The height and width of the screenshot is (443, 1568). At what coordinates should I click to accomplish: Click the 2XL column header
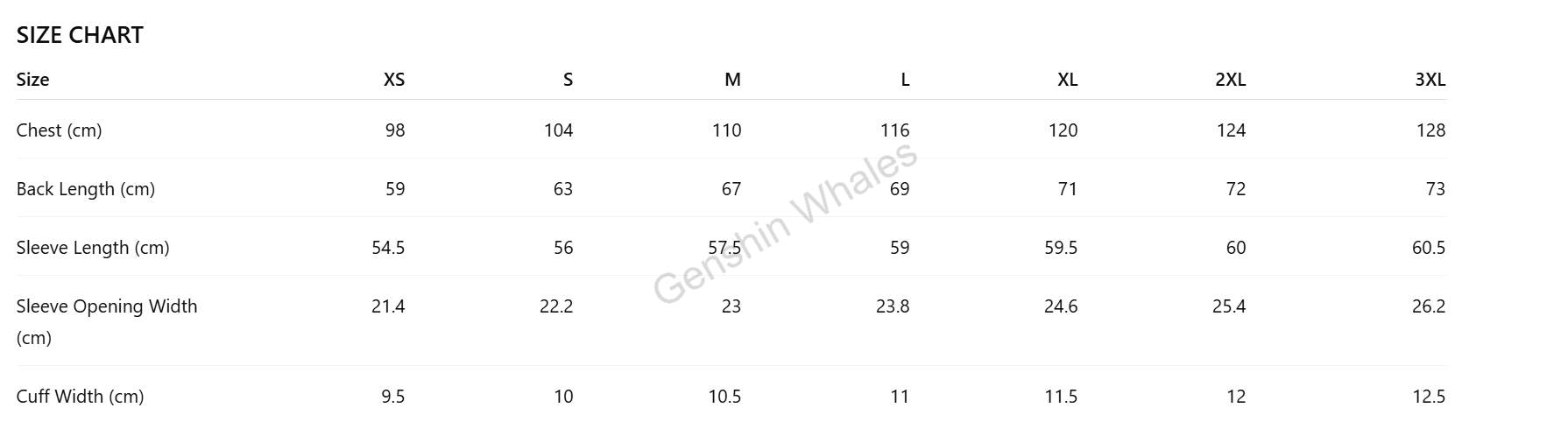pyautogui.click(x=1230, y=80)
